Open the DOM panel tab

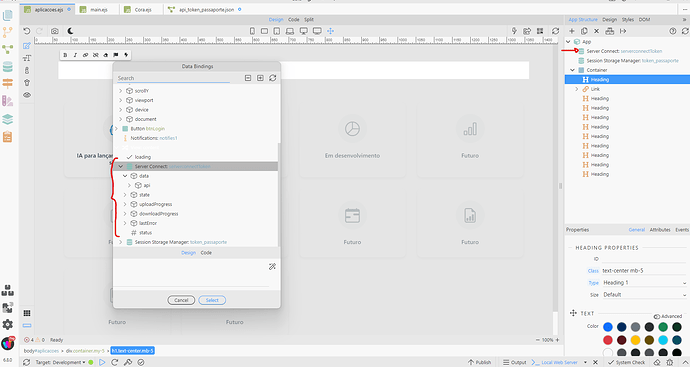[644, 19]
